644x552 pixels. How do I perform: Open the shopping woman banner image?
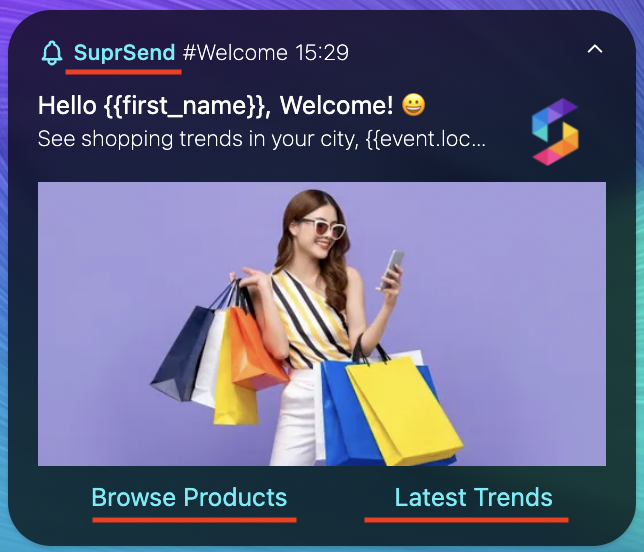(322, 324)
